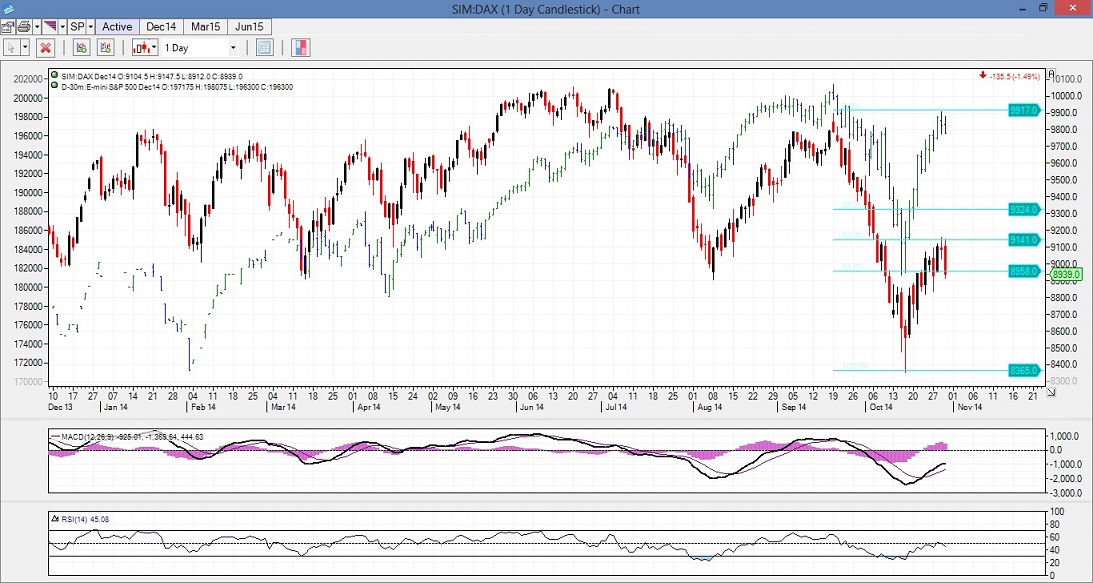This screenshot has width=1093, height=583.
Task: Click the window title SIM:DAX Chart text
Action: tap(546, 9)
